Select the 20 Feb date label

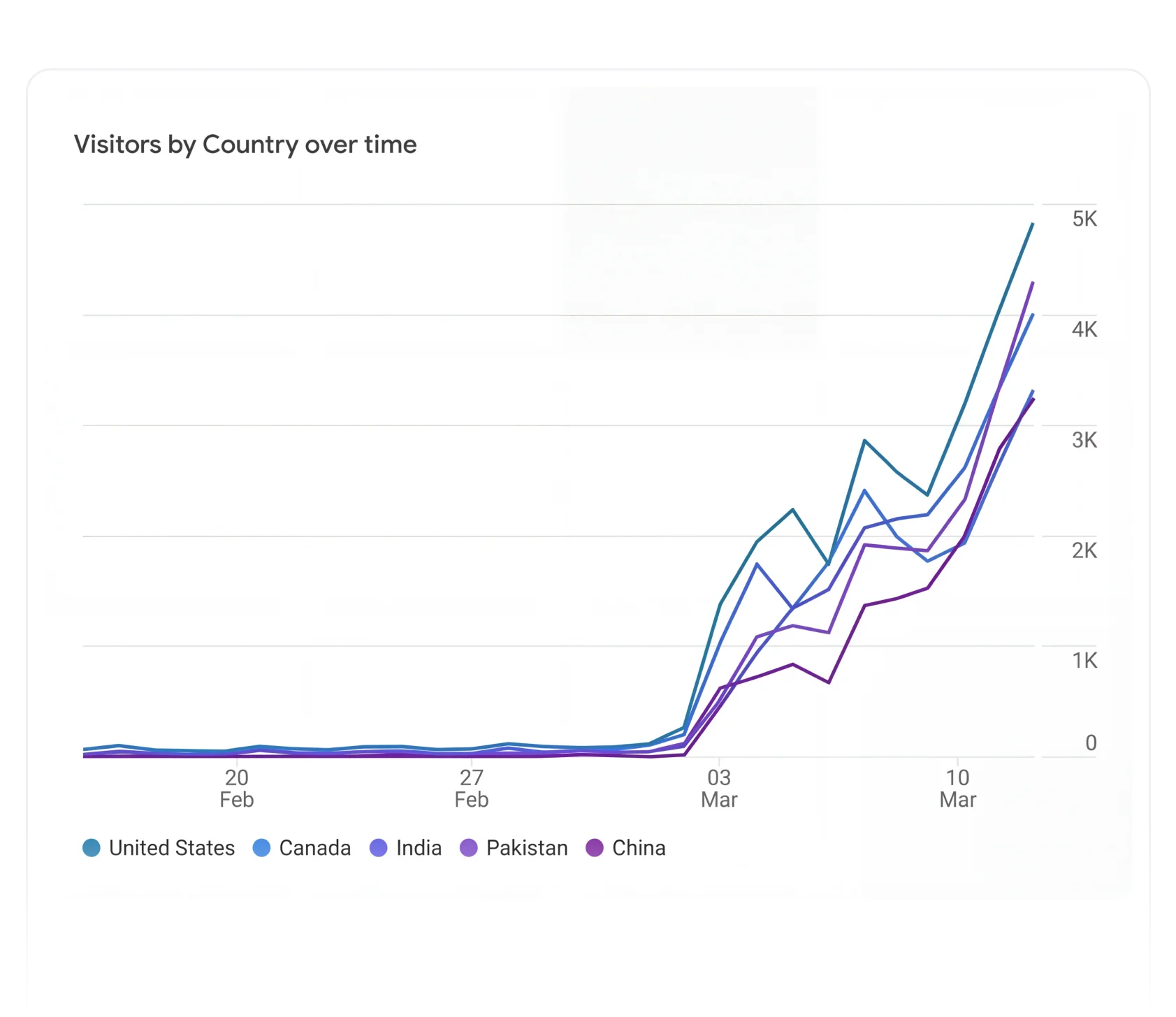[x=236, y=789]
